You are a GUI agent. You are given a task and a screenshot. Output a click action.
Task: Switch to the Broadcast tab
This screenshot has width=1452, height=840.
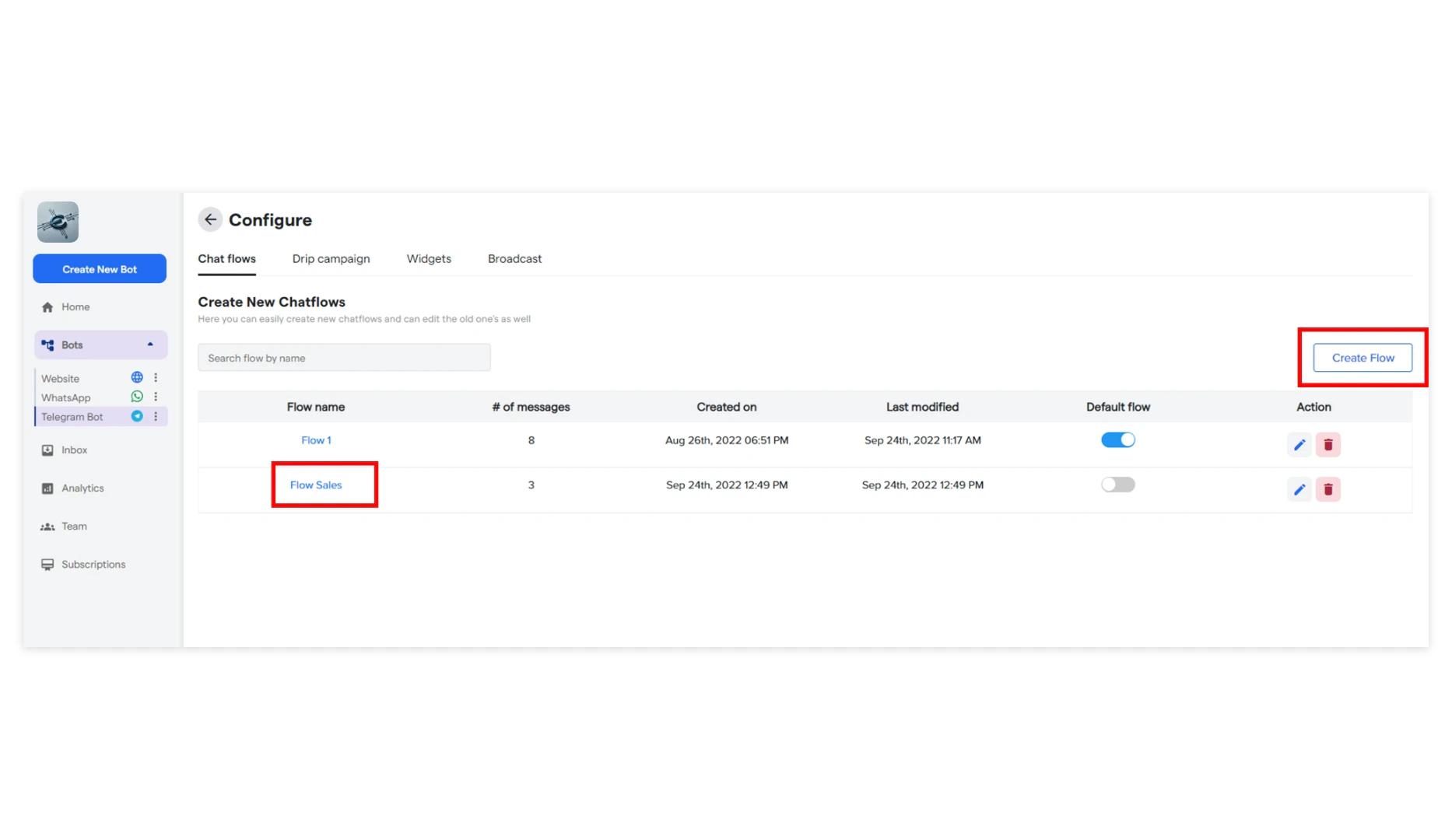[x=514, y=259]
